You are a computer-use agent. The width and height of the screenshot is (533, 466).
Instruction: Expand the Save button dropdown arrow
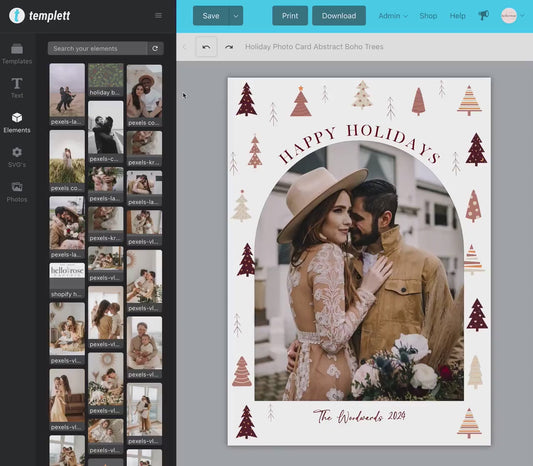click(236, 16)
